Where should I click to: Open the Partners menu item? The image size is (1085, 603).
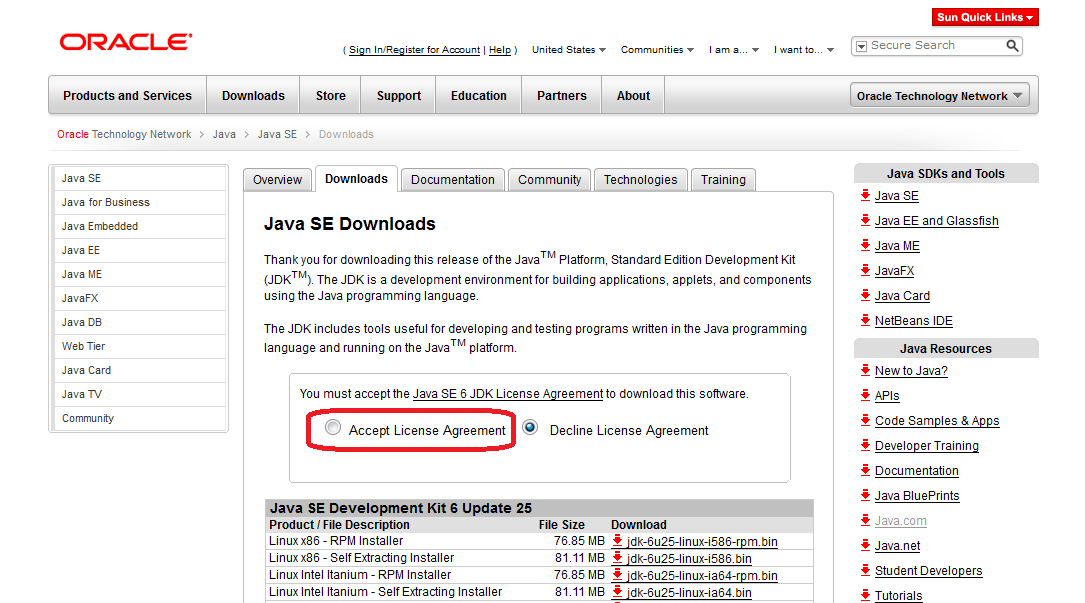click(x=562, y=96)
